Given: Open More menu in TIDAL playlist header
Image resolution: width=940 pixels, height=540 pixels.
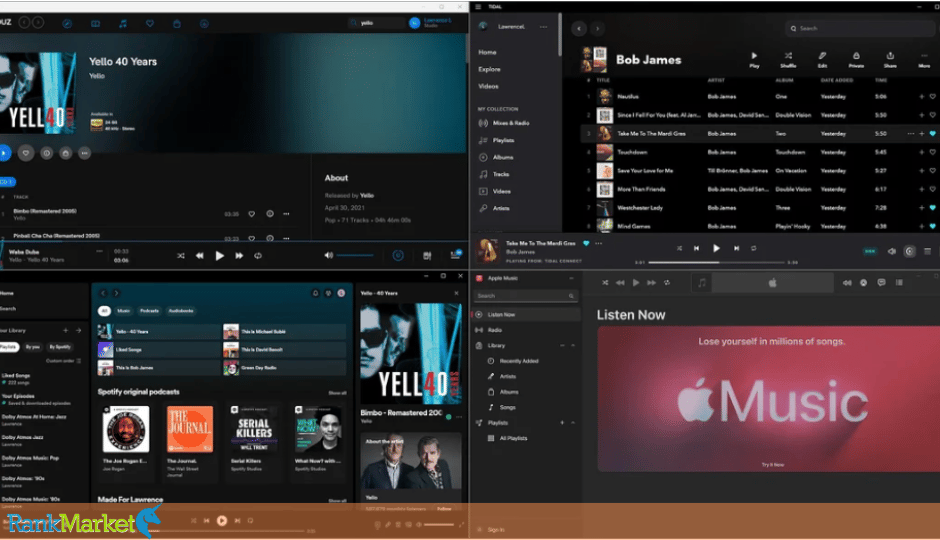Looking at the screenshot, I should coord(924,59).
